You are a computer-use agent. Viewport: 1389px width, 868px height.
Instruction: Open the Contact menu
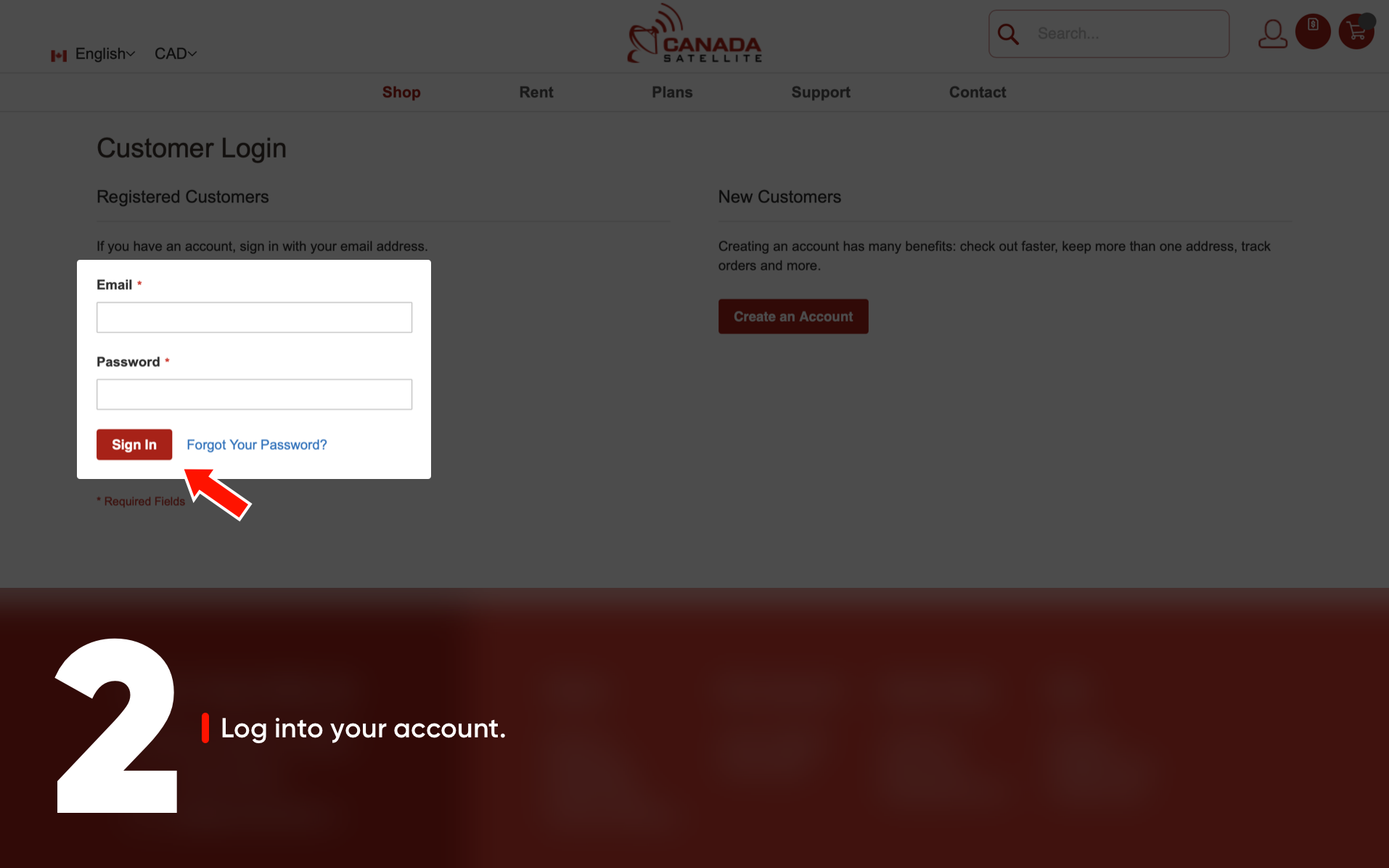(978, 92)
